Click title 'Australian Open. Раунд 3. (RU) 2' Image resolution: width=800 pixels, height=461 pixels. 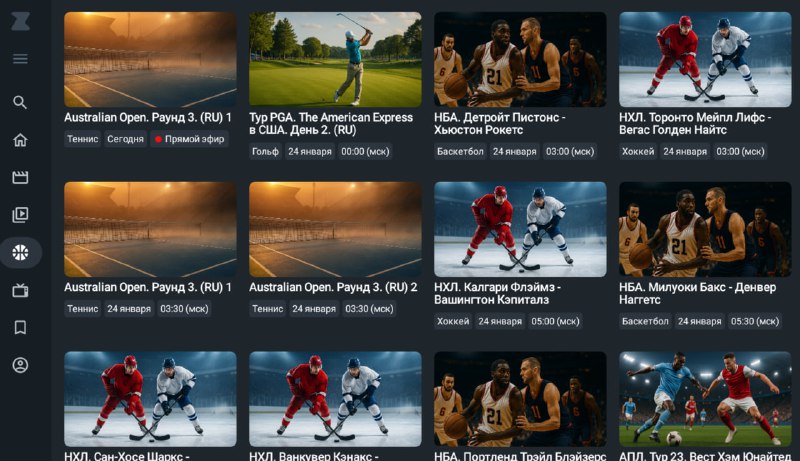pyautogui.click(x=333, y=288)
